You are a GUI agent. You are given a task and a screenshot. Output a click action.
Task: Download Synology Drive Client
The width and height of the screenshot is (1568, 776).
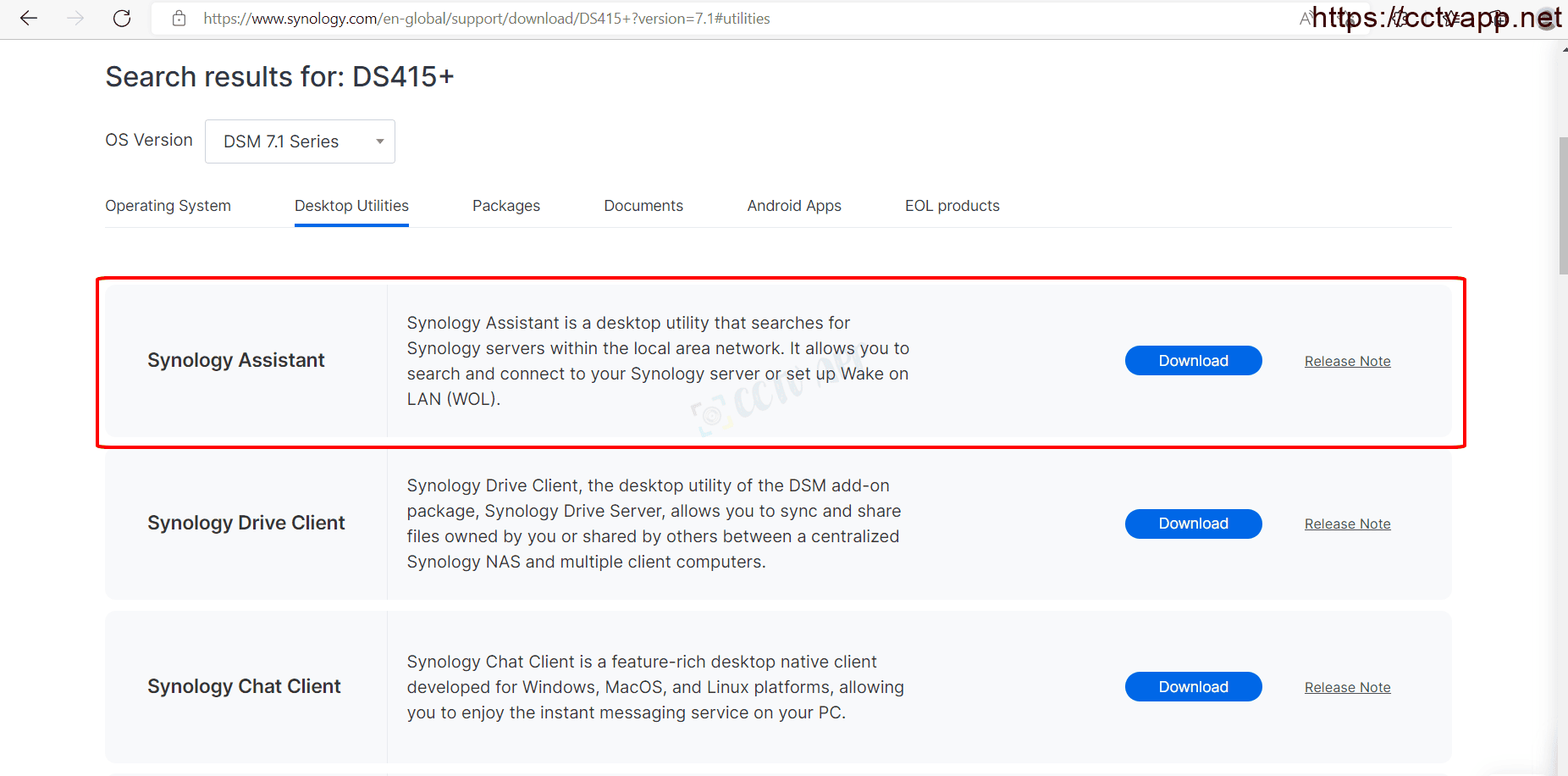tap(1193, 524)
